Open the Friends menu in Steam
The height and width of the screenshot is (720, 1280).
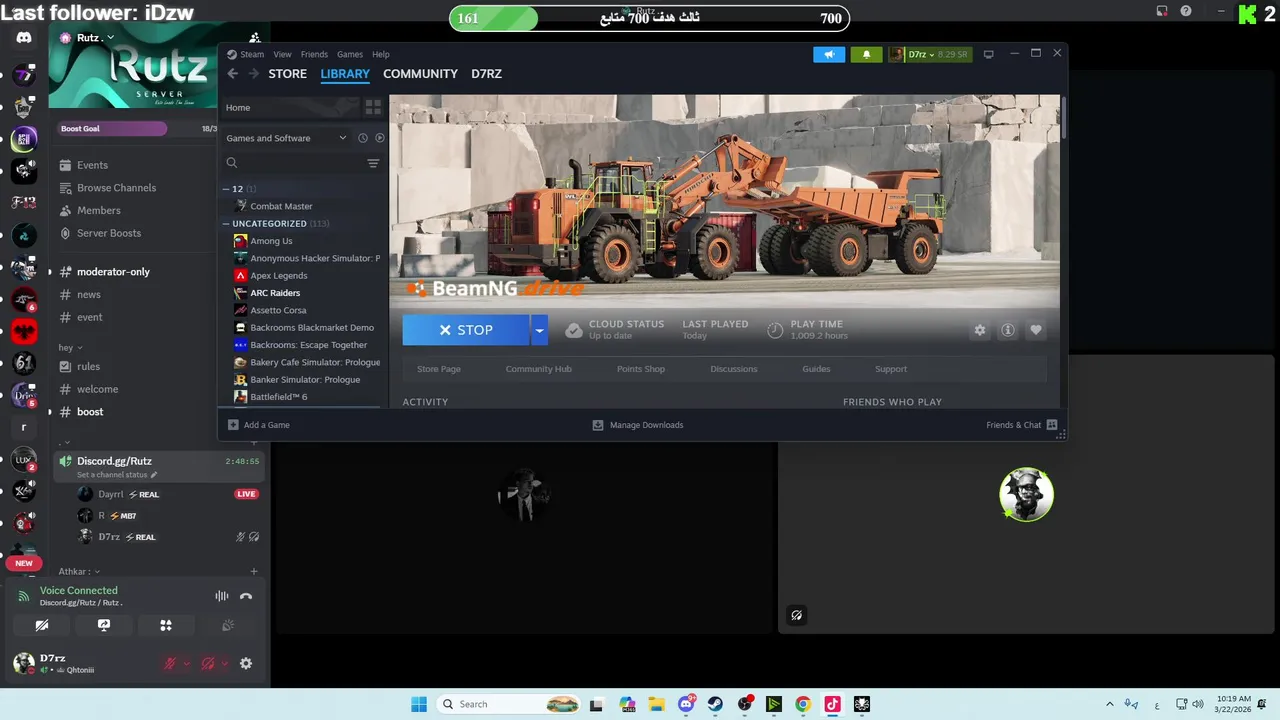[x=314, y=54]
